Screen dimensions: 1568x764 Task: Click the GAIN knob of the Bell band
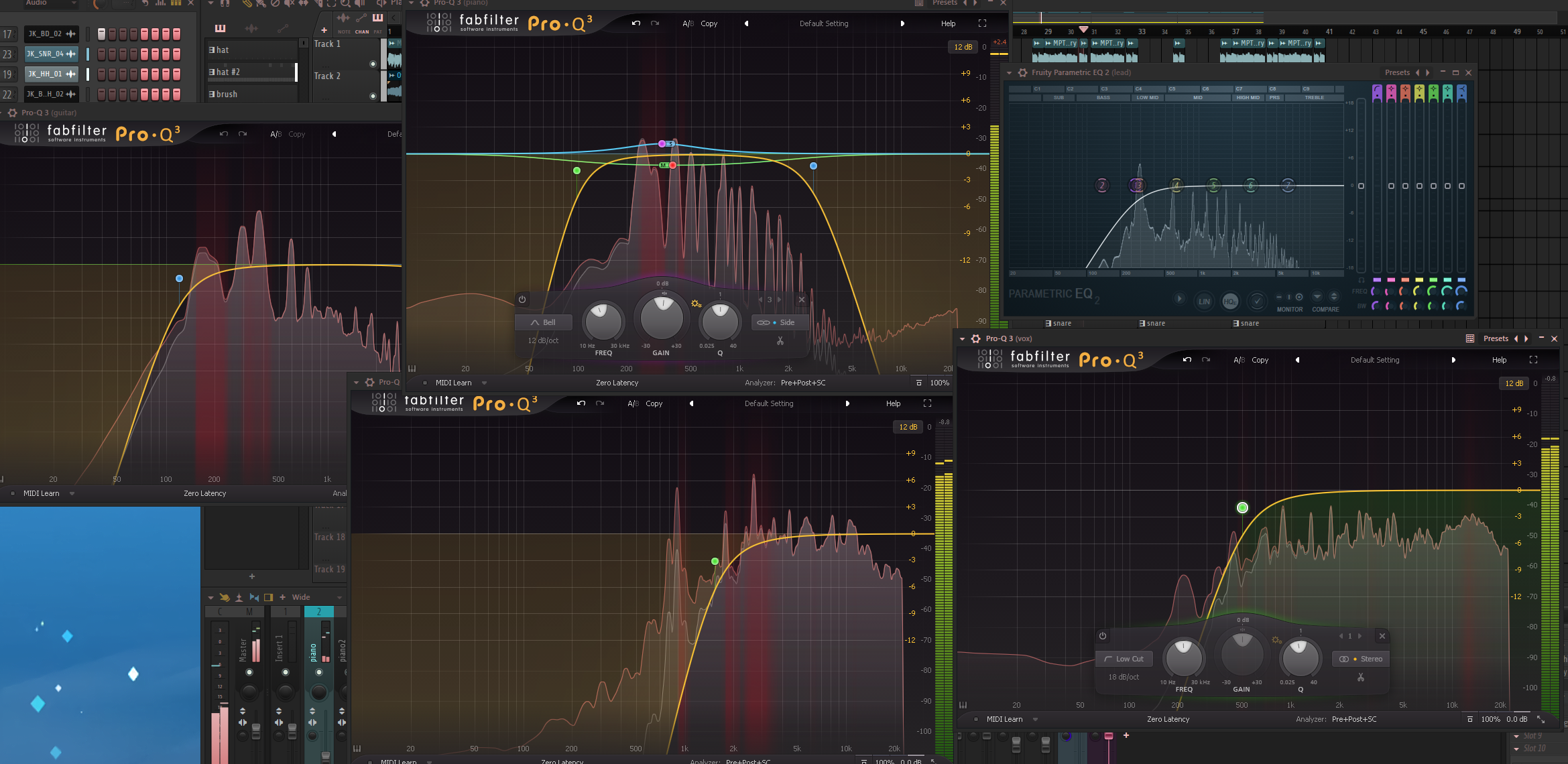point(662,318)
